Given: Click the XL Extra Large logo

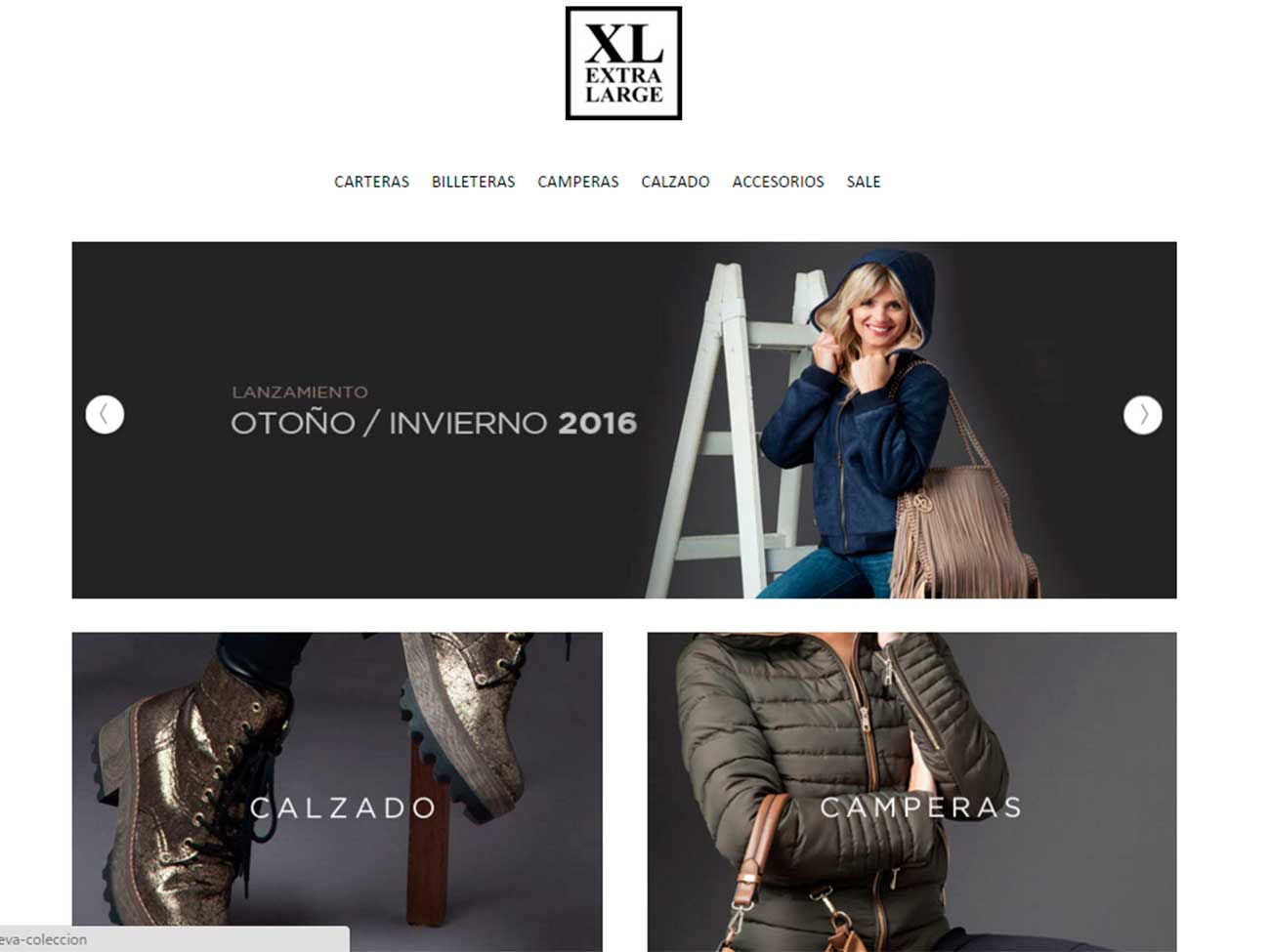Looking at the screenshot, I should [x=623, y=63].
